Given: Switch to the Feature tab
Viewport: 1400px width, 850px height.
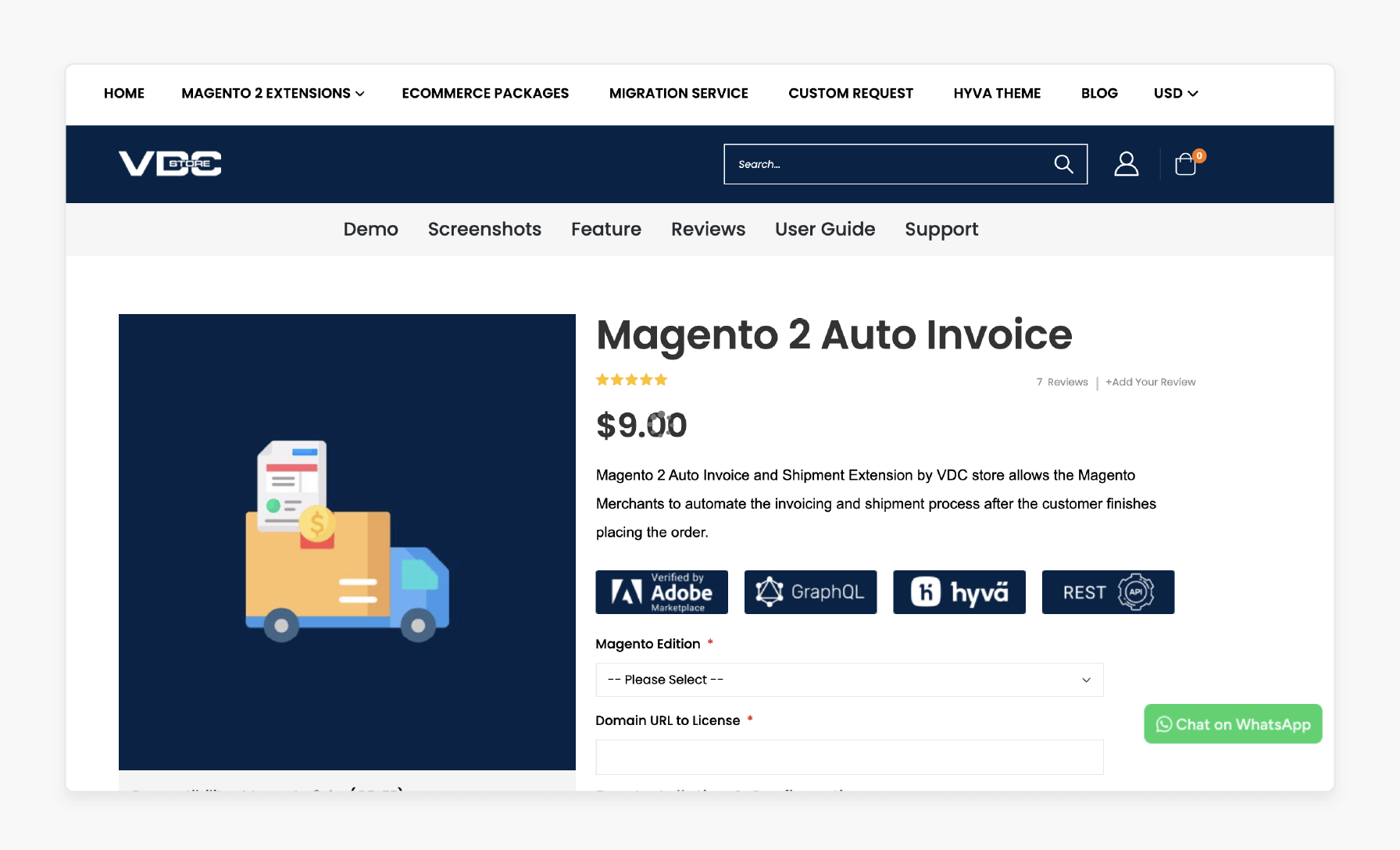Looking at the screenshot, I should [x=606, y=229].
